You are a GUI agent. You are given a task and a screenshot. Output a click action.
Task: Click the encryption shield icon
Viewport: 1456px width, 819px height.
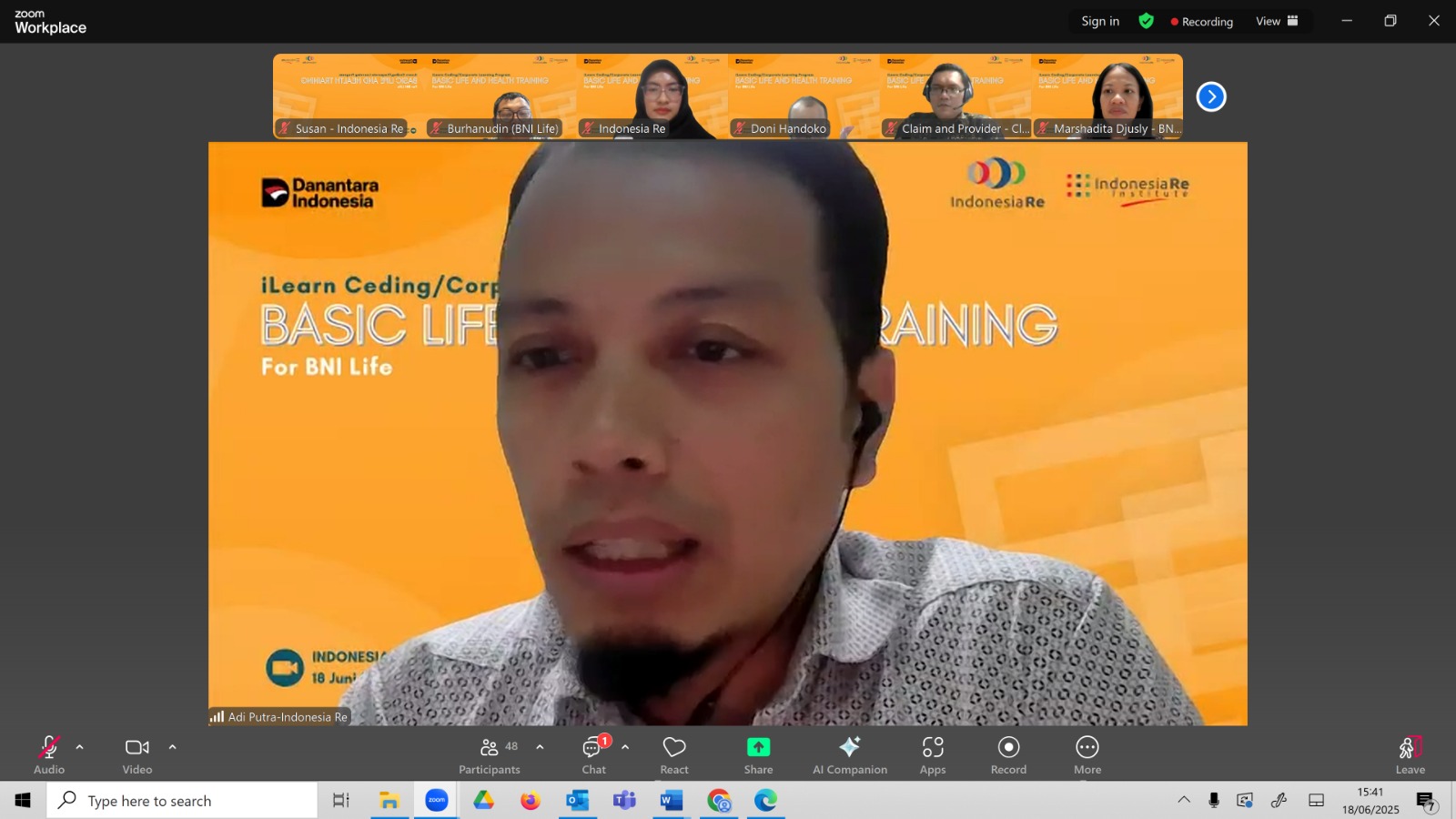pos(1146,21)
